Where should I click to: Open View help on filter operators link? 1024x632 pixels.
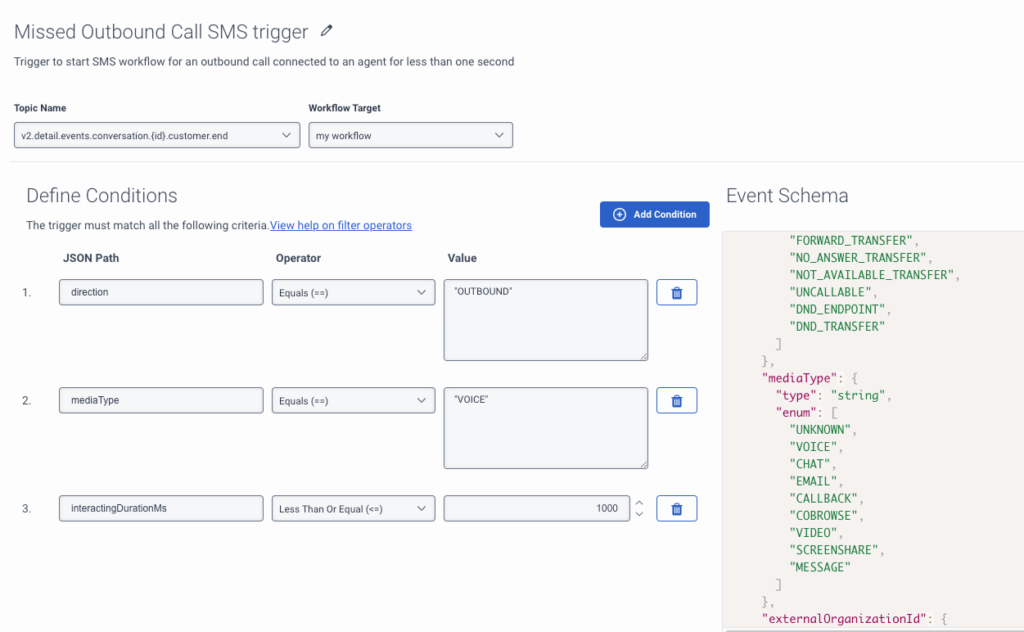click(x=341, y=225)
